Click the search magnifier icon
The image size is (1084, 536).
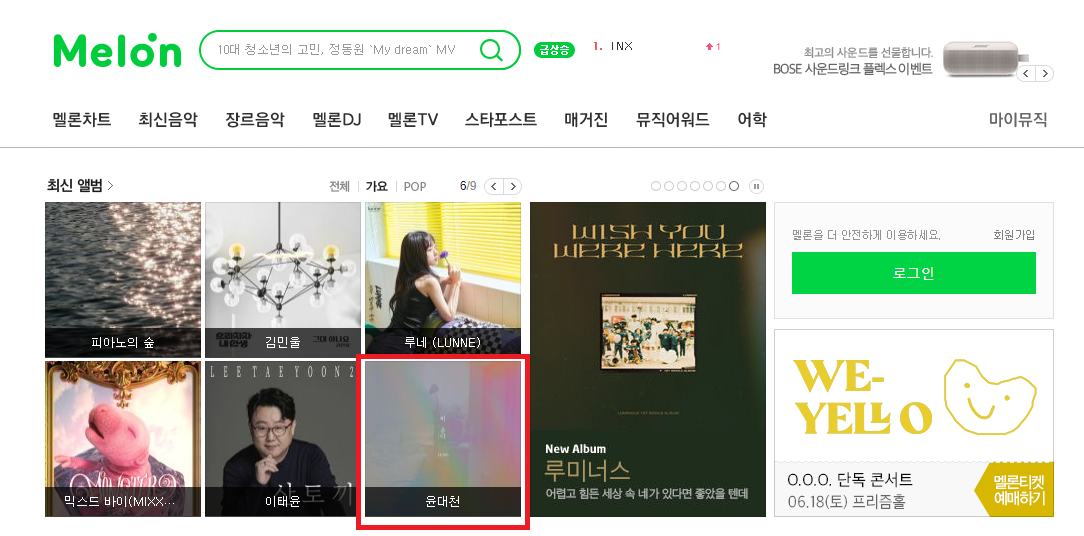pyautogui.click(x=491, y=50)
